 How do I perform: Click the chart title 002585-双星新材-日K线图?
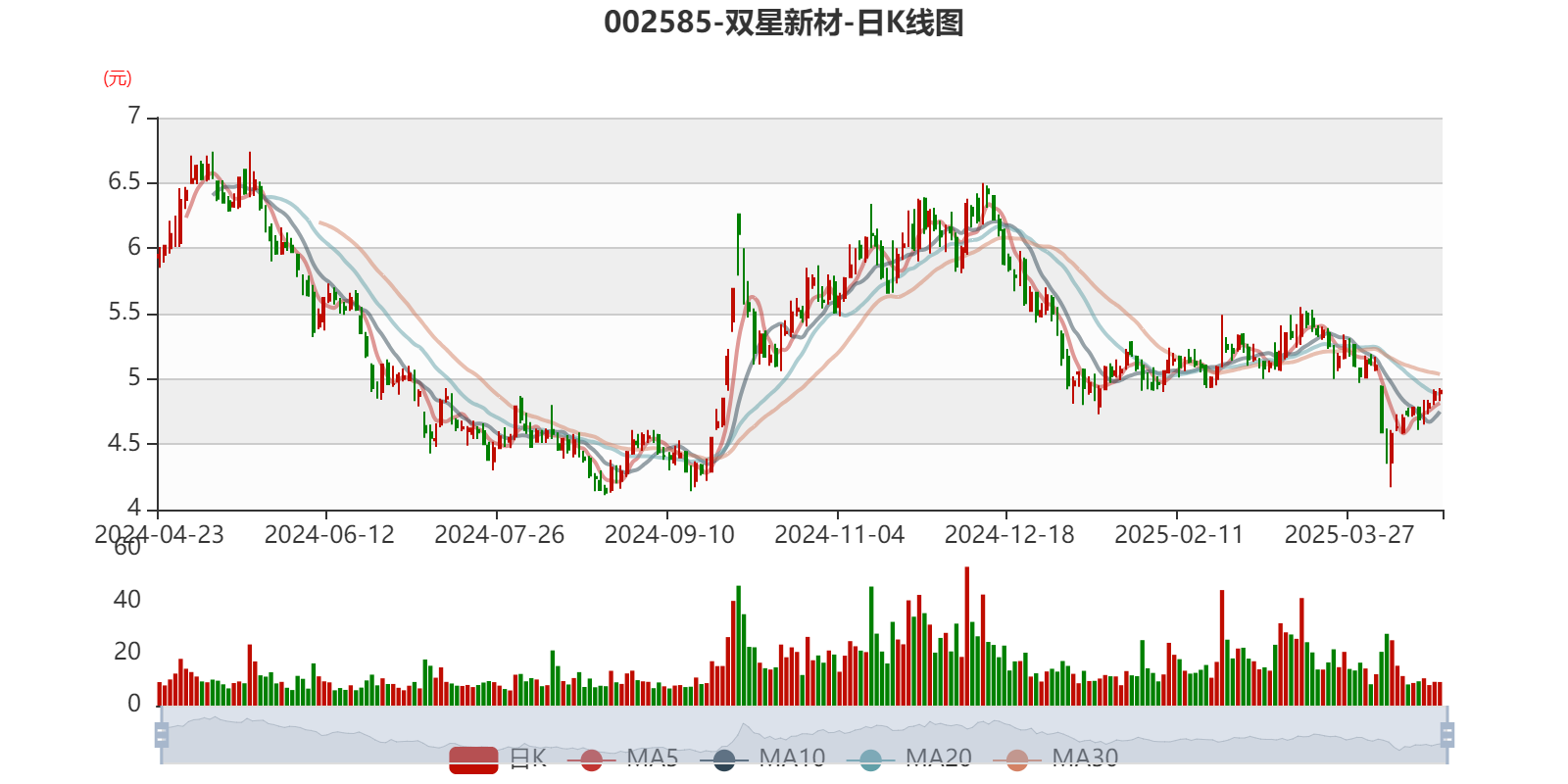coord(784,23)
